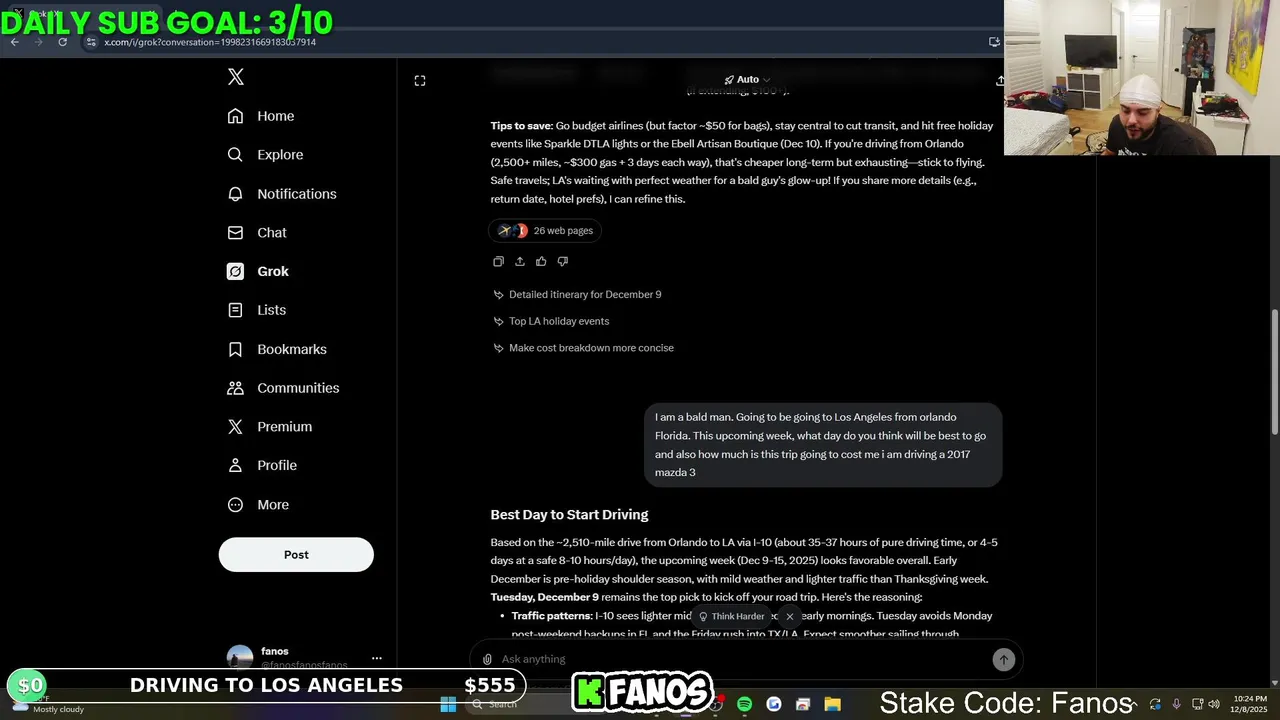Click the Windows Start button
Screen dimensions: 1280x720
(448, 705)
